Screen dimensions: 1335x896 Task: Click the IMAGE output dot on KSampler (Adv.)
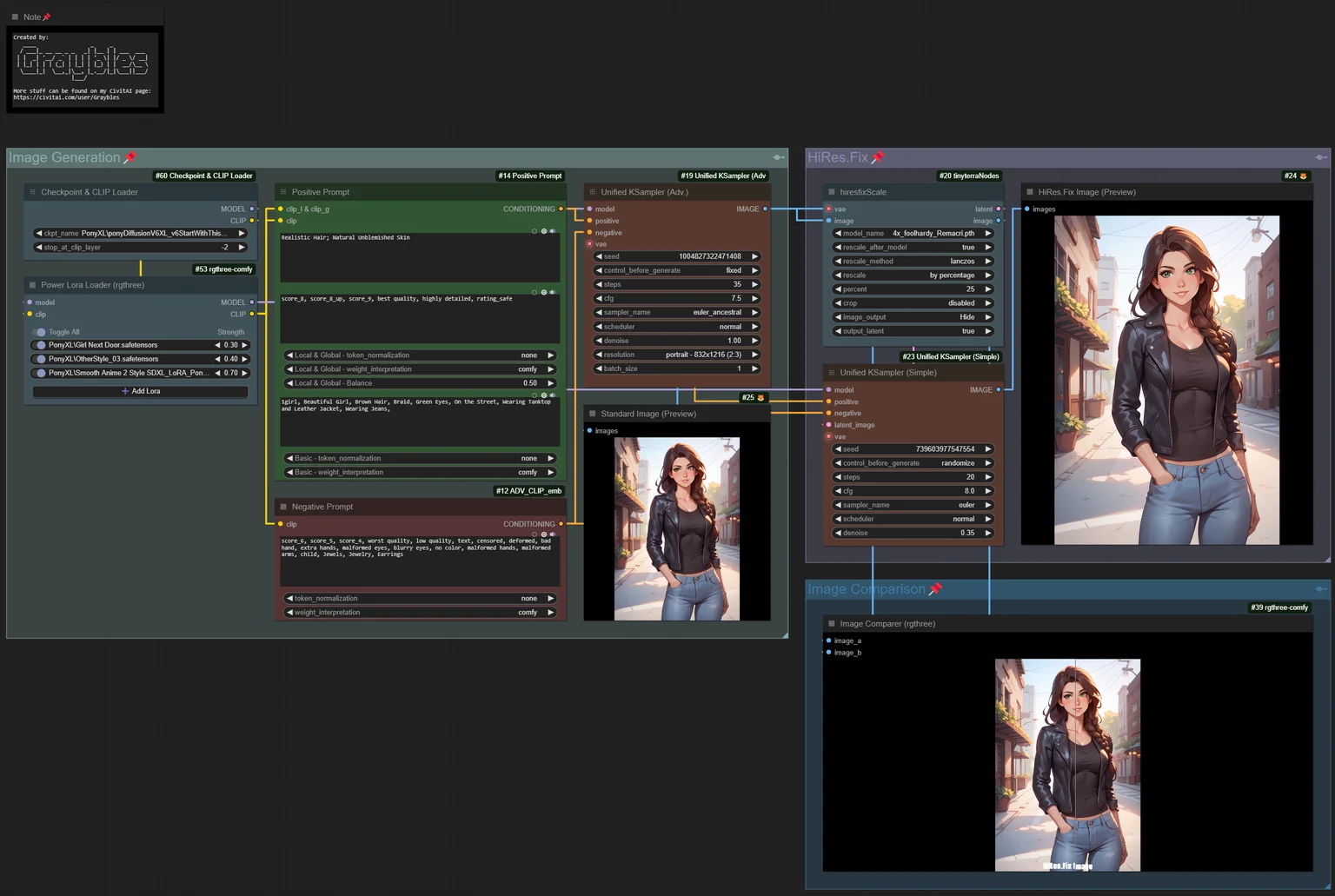click(765, 209)
